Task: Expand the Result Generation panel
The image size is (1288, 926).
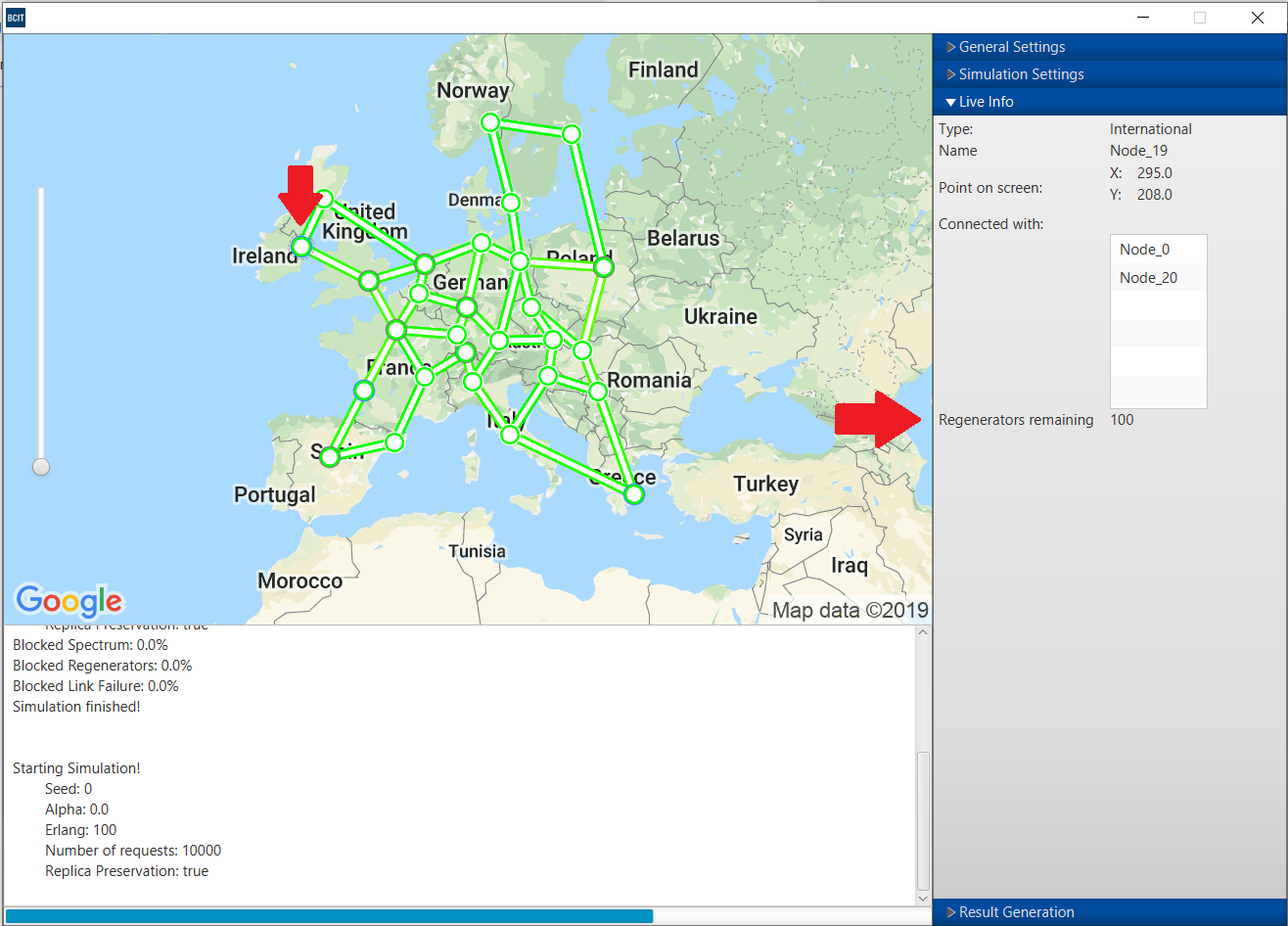Action: point(1110,912)
